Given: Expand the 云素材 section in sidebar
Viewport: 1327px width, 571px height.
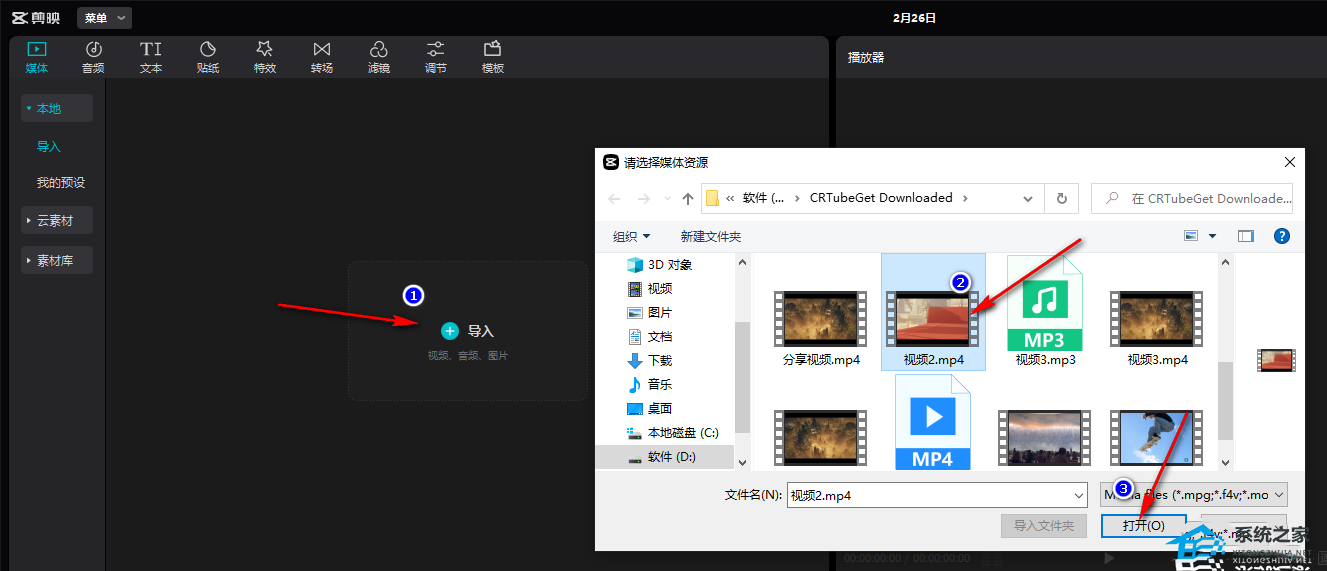Looking at the screenshot, I should (x=56, y=221).
